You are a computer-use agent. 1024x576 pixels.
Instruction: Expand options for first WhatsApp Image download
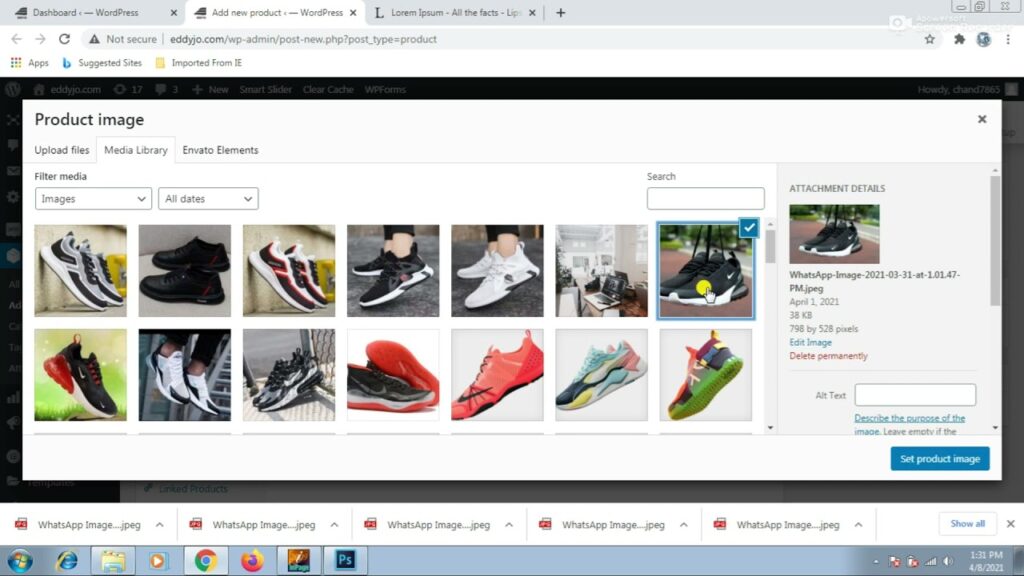160,524
